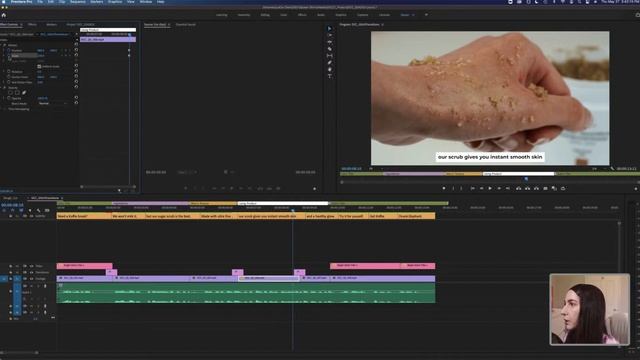This screenshot has height=360, width=640.
Task: Lock the Transitions video track
Action: (11, 272)
